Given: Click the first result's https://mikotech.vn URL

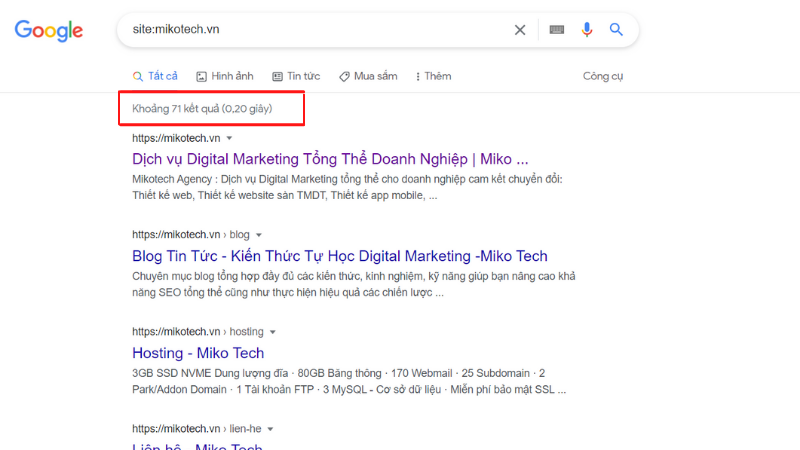Looking at the screenshot, I should pos(176,138).
